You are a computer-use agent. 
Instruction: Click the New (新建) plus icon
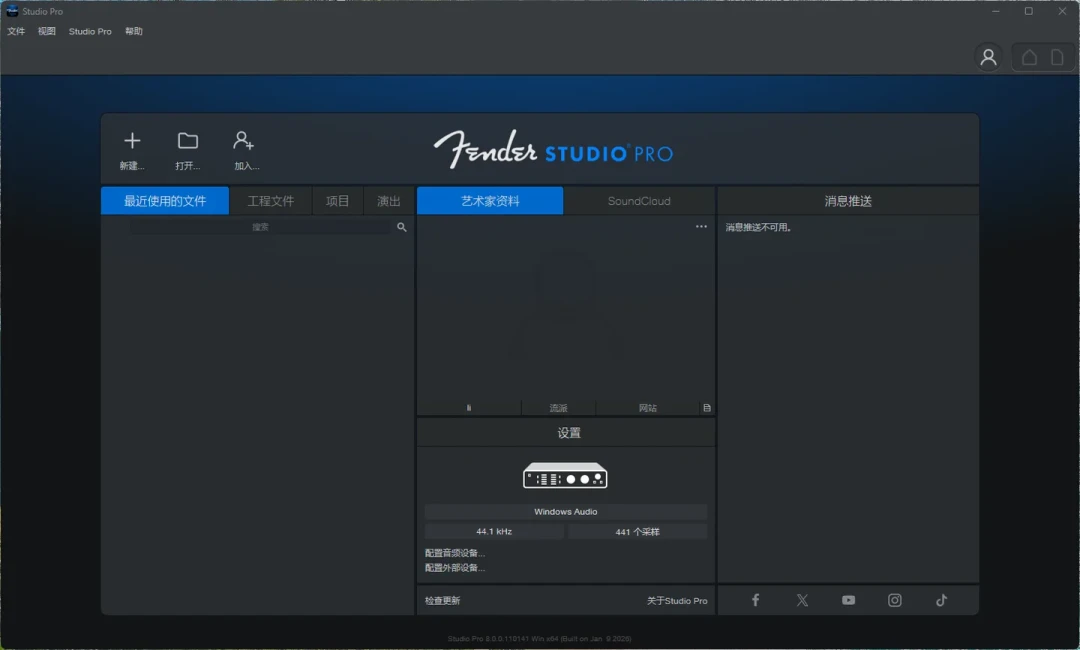pos(132,141)
